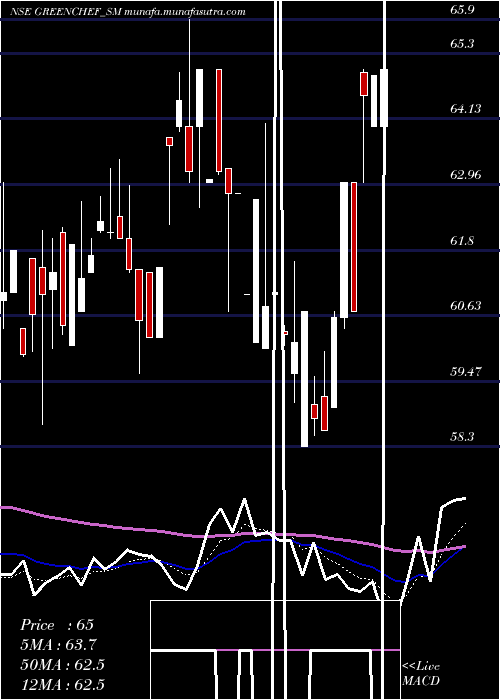Select the 60.63 price level label

[x=466, y=305]
